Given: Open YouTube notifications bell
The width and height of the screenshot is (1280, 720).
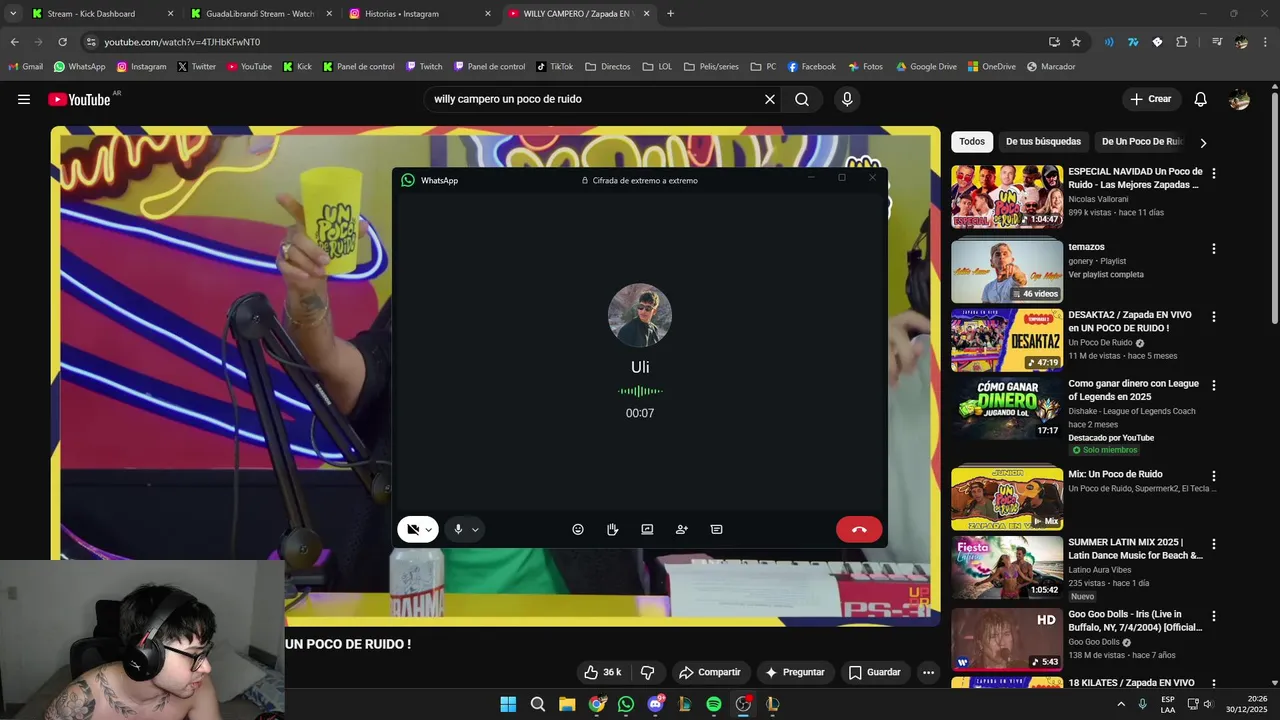Looking at the screenshot, I should click(x=1200, y=99).
